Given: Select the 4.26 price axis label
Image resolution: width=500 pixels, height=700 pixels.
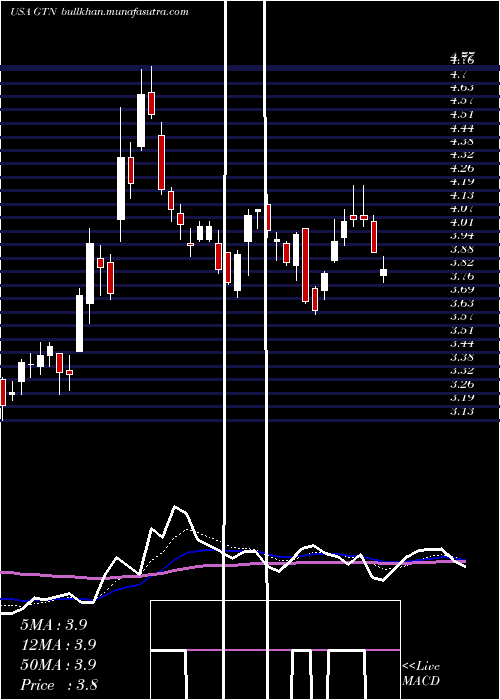Looking at the screenshot, I should click(x=462, y=168).
